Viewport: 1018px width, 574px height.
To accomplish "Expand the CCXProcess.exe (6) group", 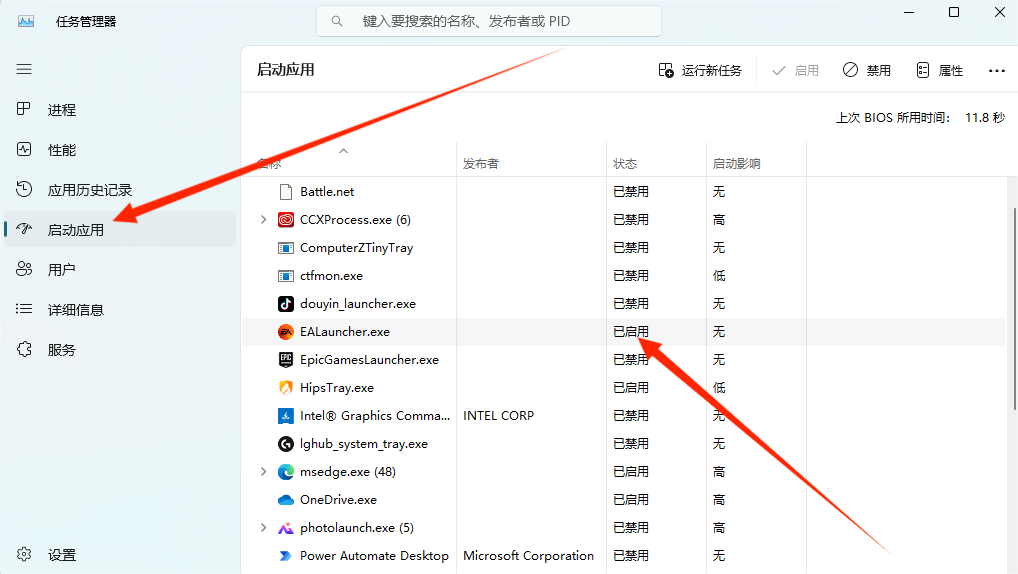I will click(264, 219).
